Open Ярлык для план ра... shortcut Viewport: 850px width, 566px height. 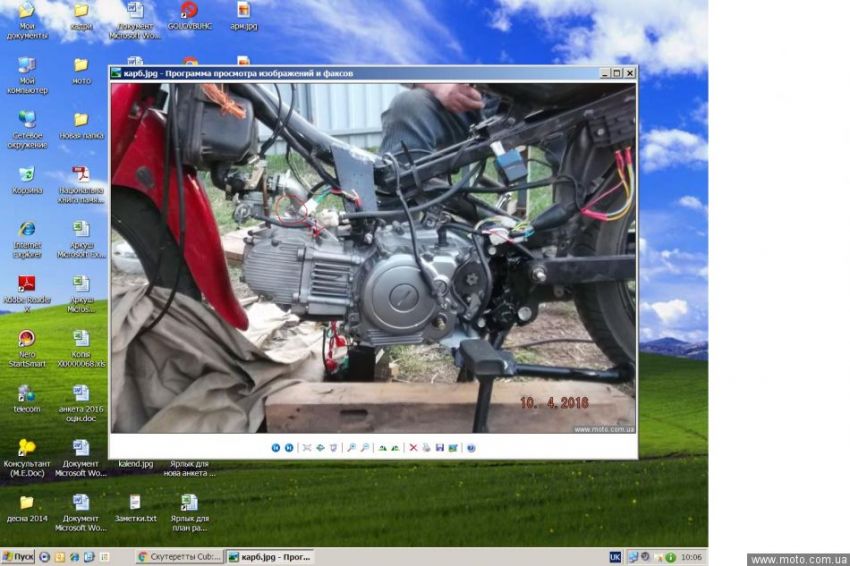pos(190,513)
